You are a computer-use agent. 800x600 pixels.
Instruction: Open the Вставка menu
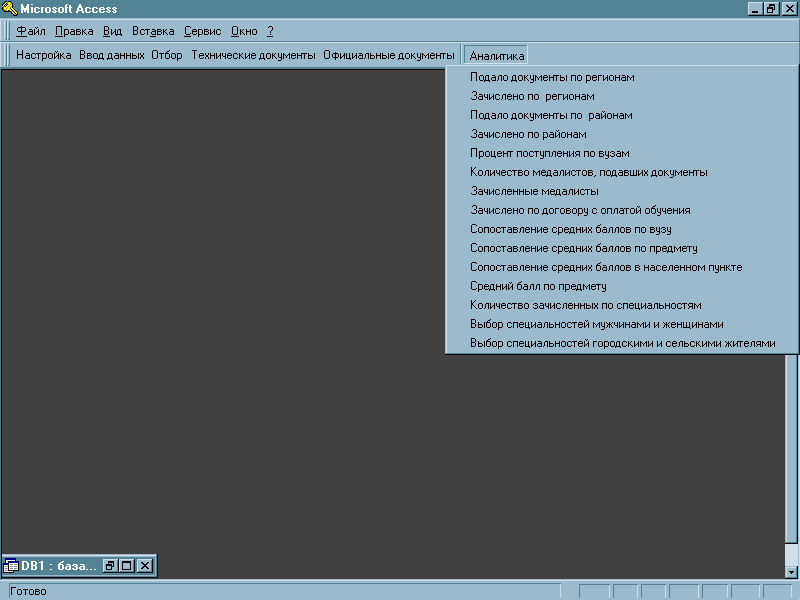tap(153, 31)
